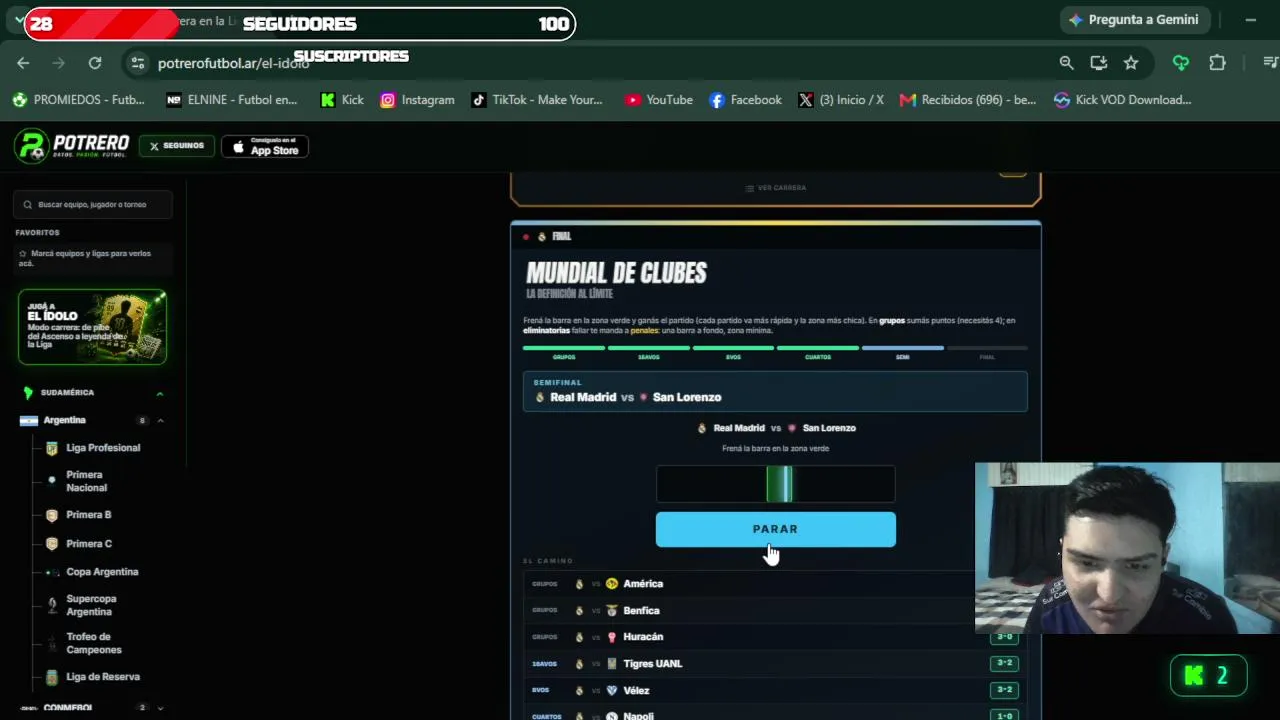Click the Cuartos progress stage
The width and height of the screenshot is (1280, 720).
pyautogui.click(x=818, y=352)
